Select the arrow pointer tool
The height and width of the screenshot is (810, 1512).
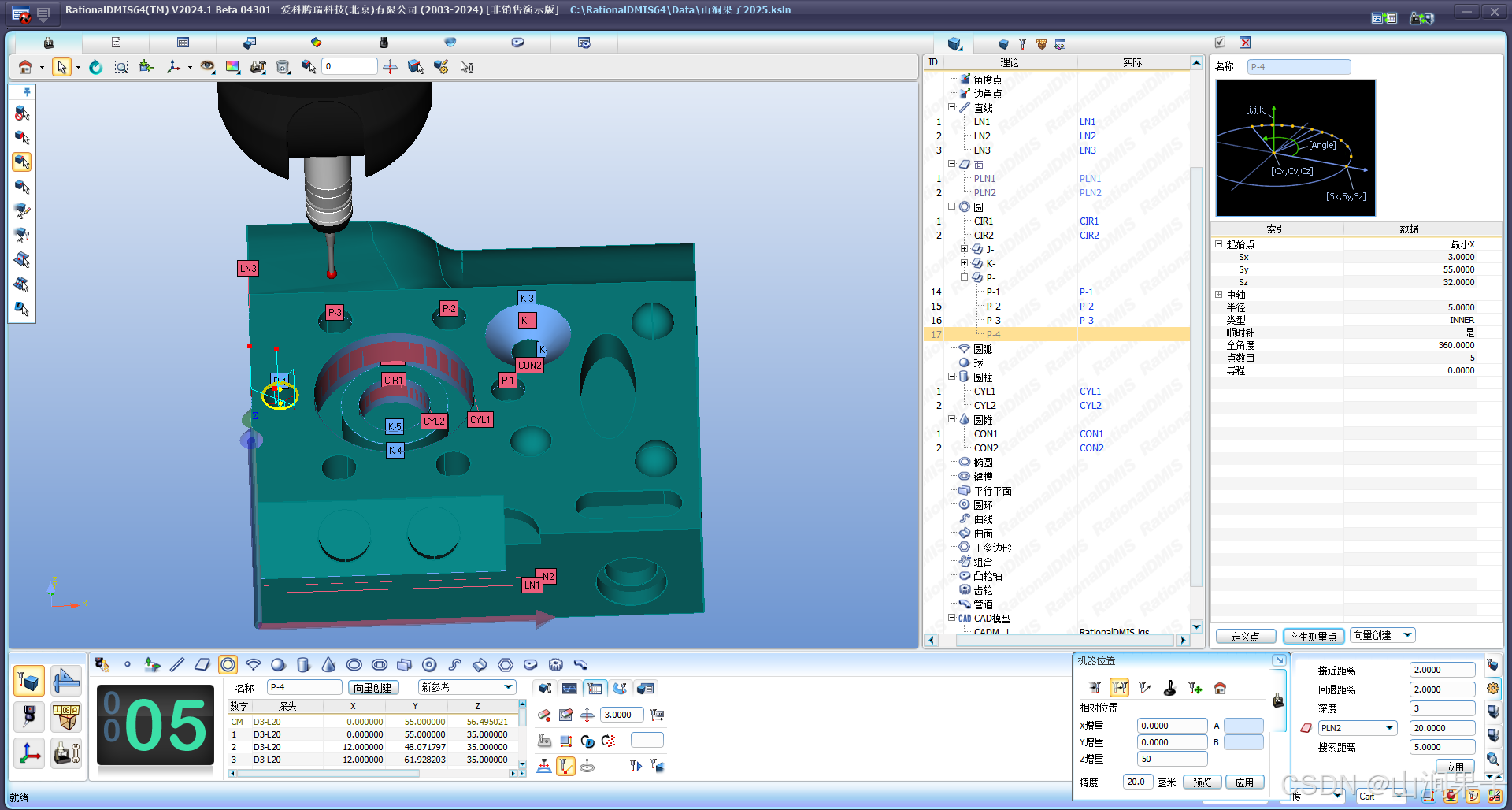(x=61, y=67)
